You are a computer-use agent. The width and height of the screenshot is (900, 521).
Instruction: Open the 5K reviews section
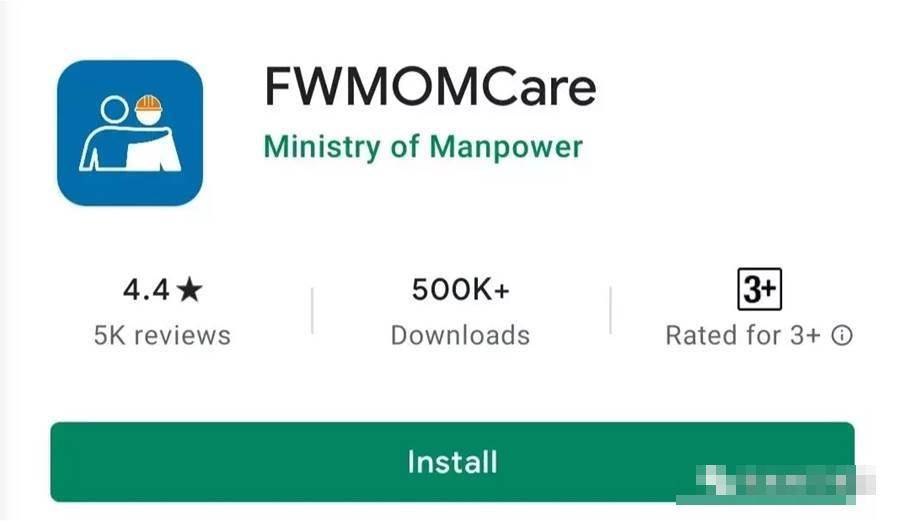(x=162, y=336)
